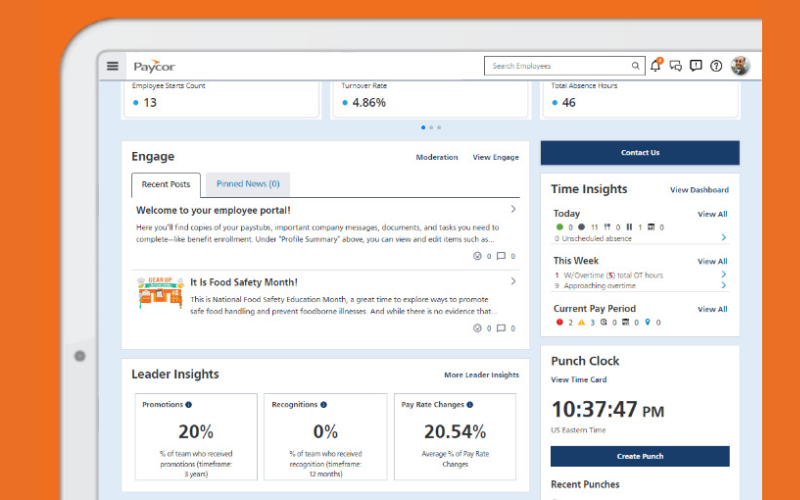Open Turnover Rate 4.86% card
This screenshot has height=500, width=800.
click(x=431, y=99)
